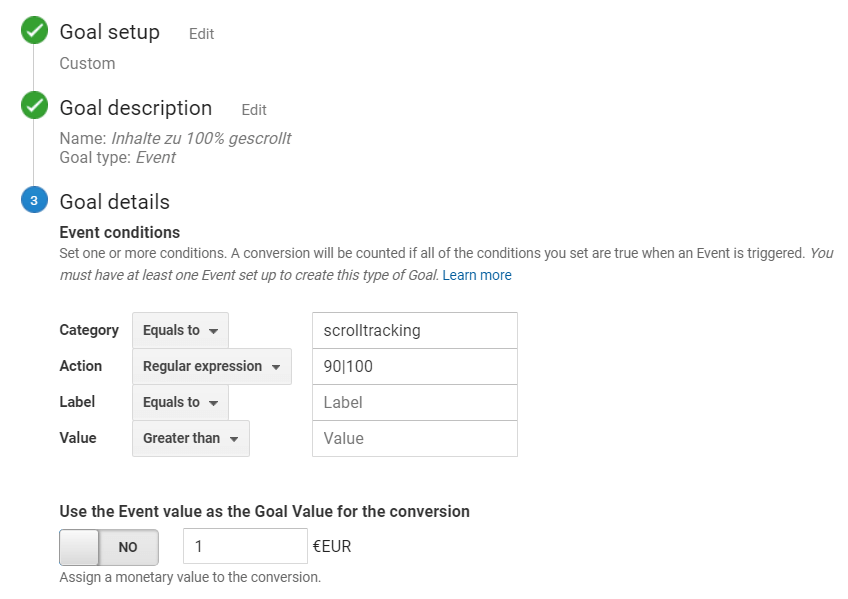Click Edit next to Goal description
The image size is (848, 599).
(254, 110)
